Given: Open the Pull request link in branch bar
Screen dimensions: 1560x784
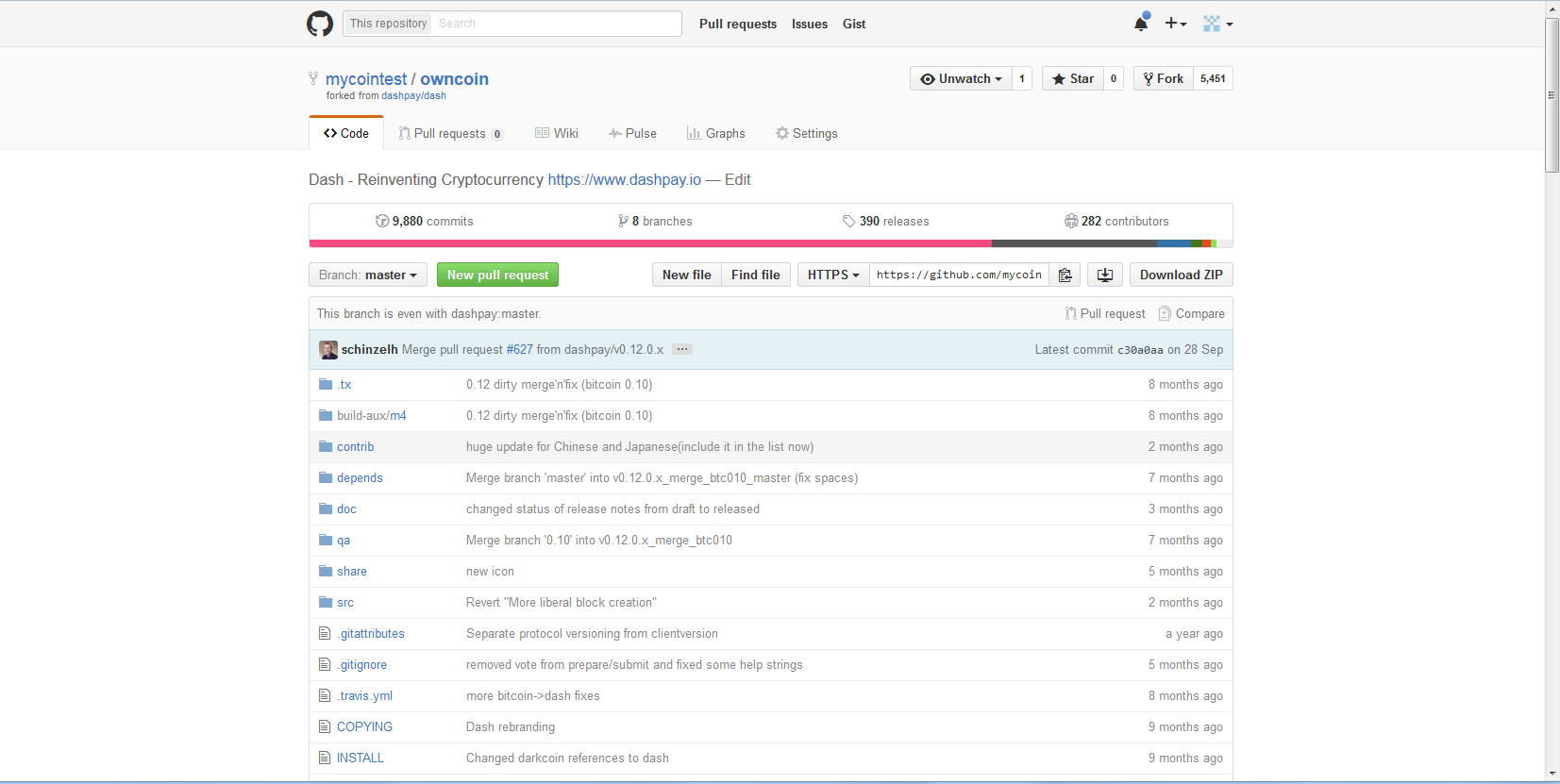Looking at the screenshot, I should [1105, 313].
